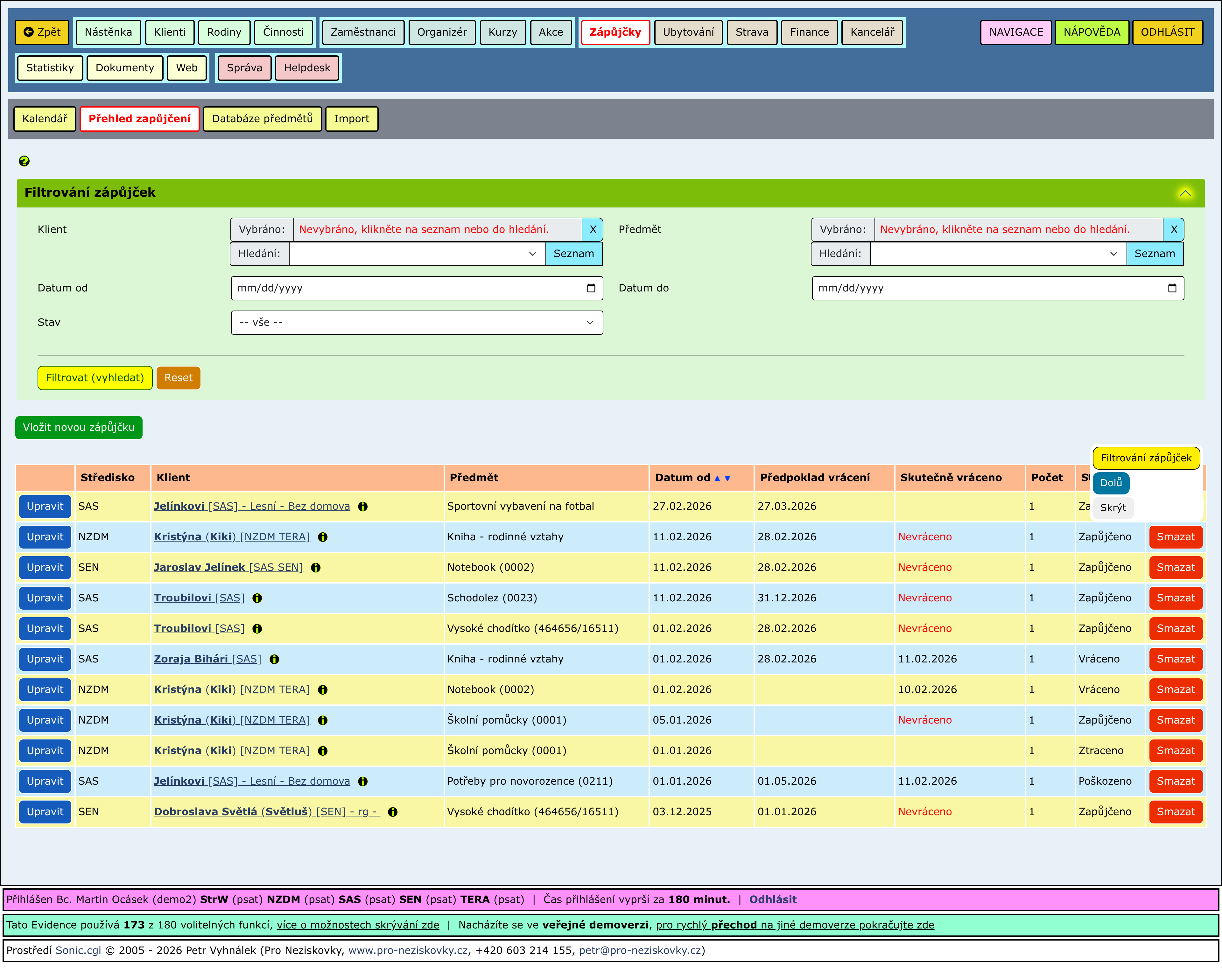Sort Datum od ascending with up arrow
1222x980 pixels.
click(x=717, y=478)
